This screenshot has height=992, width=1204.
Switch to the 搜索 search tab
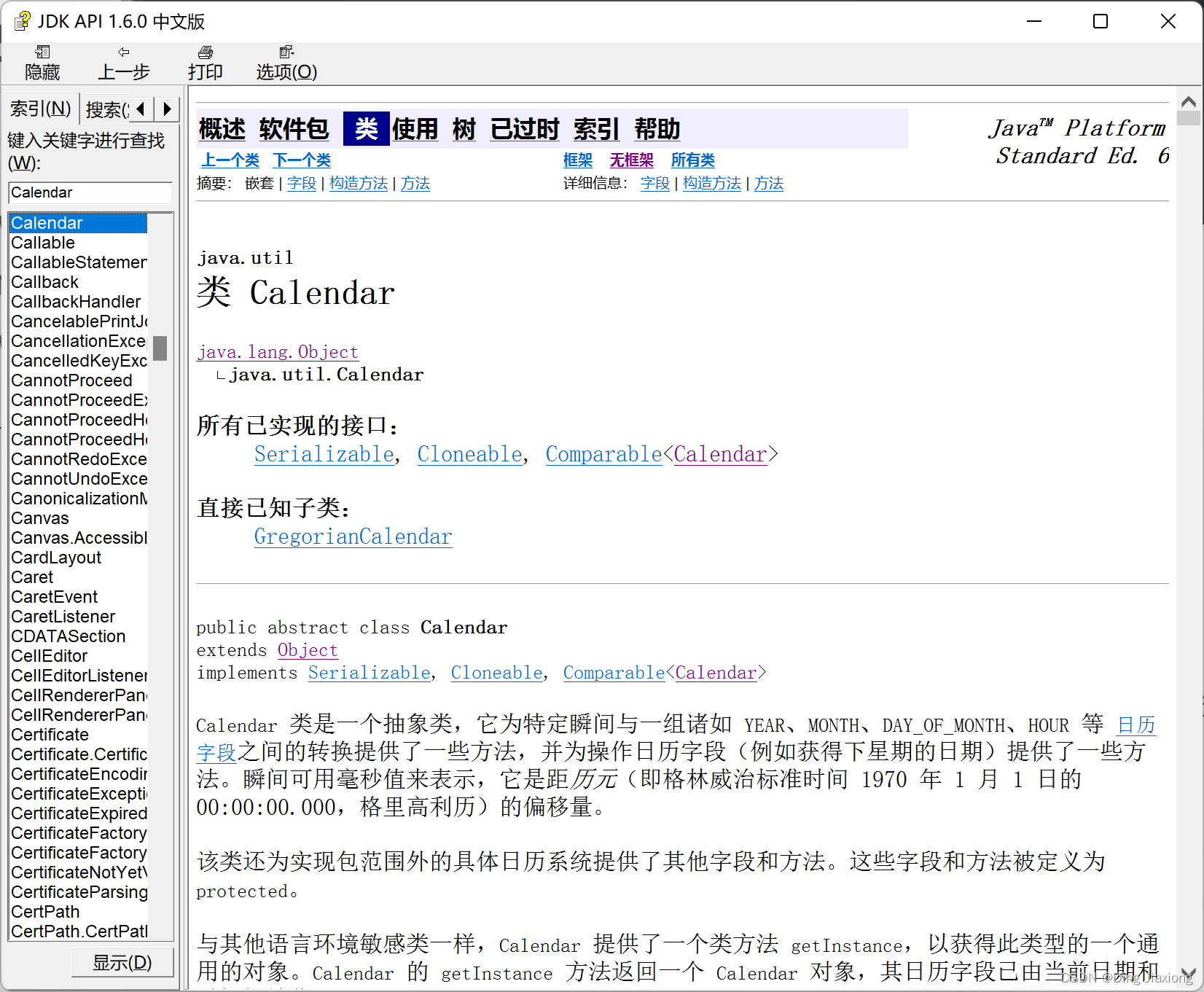[x=106, y=109]
